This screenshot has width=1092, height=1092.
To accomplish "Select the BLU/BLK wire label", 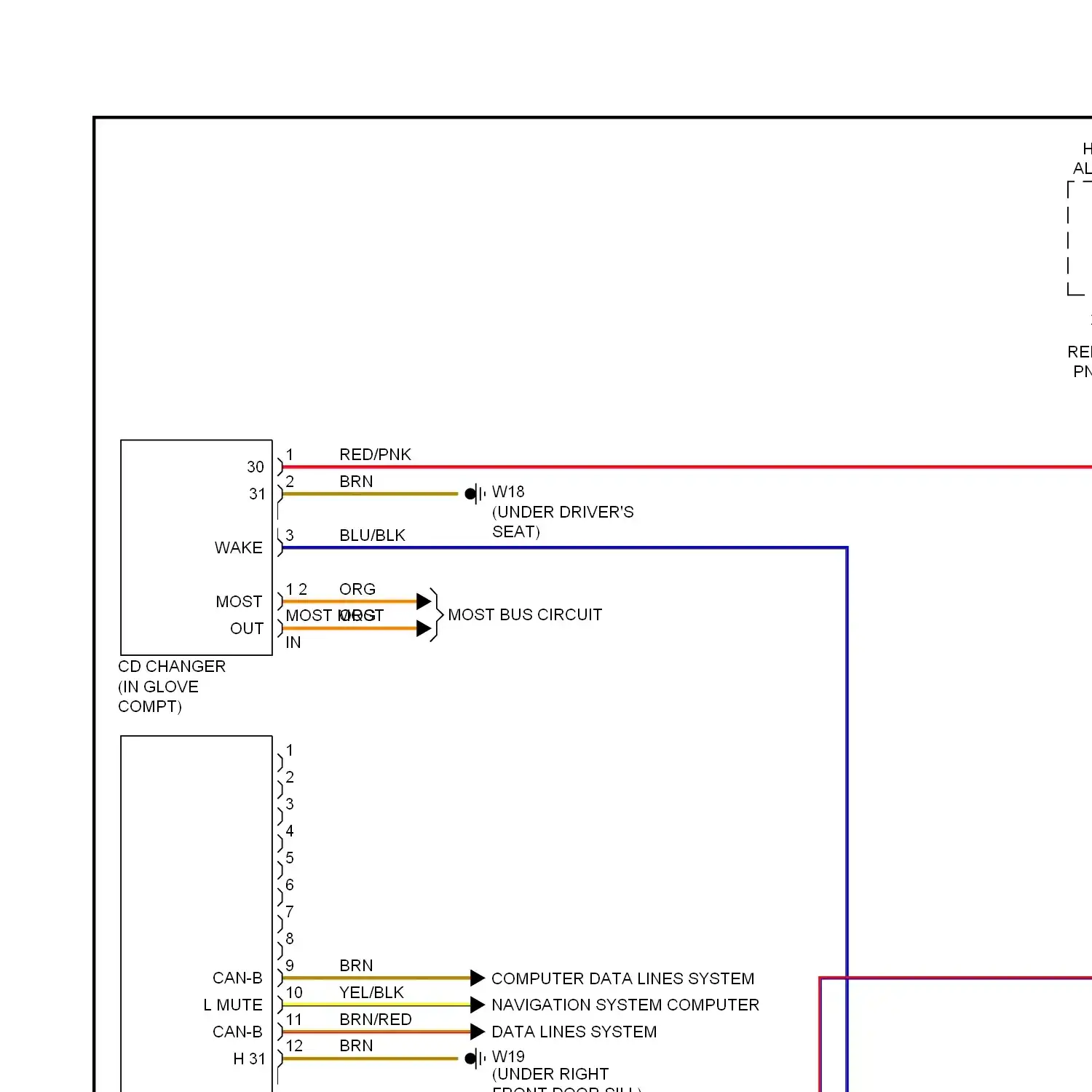I will click(372, 535).
